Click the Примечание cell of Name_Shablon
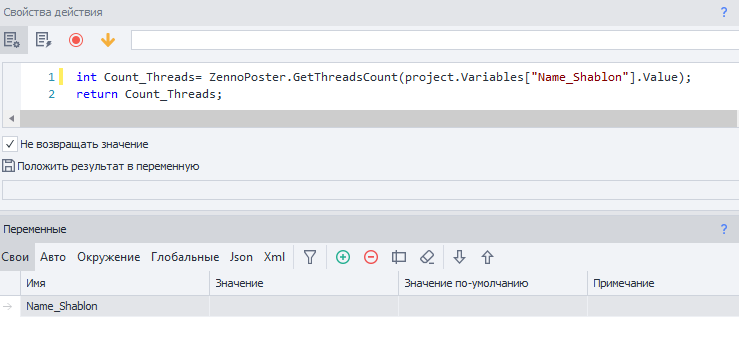 coord(663,306)
